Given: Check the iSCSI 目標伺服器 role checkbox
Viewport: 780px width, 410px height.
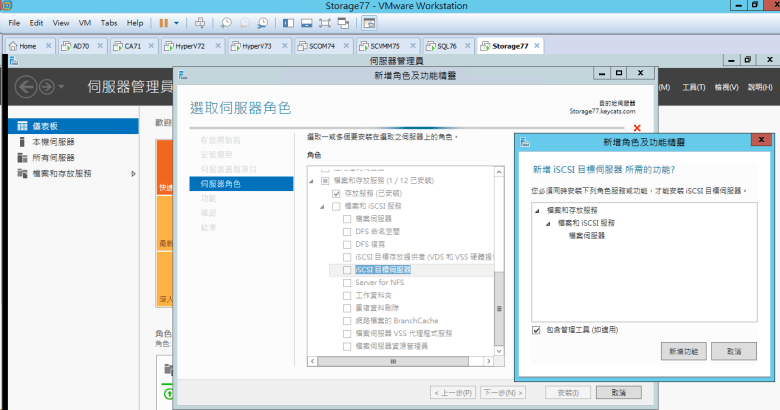Looking at the screenshot, I should (x=347, y=270).
